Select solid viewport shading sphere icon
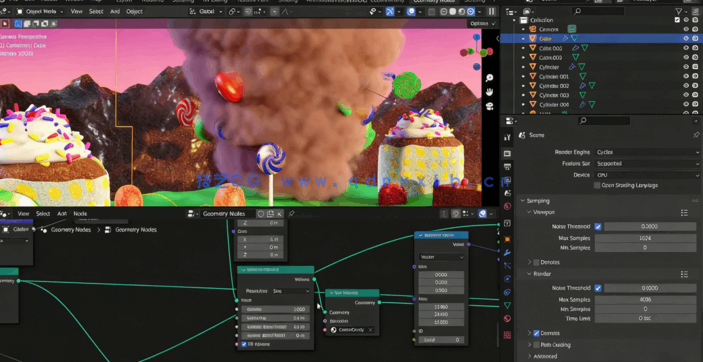The height and width of the screenshot is (362, 703). pyautogui.click(x=453, y=12)
